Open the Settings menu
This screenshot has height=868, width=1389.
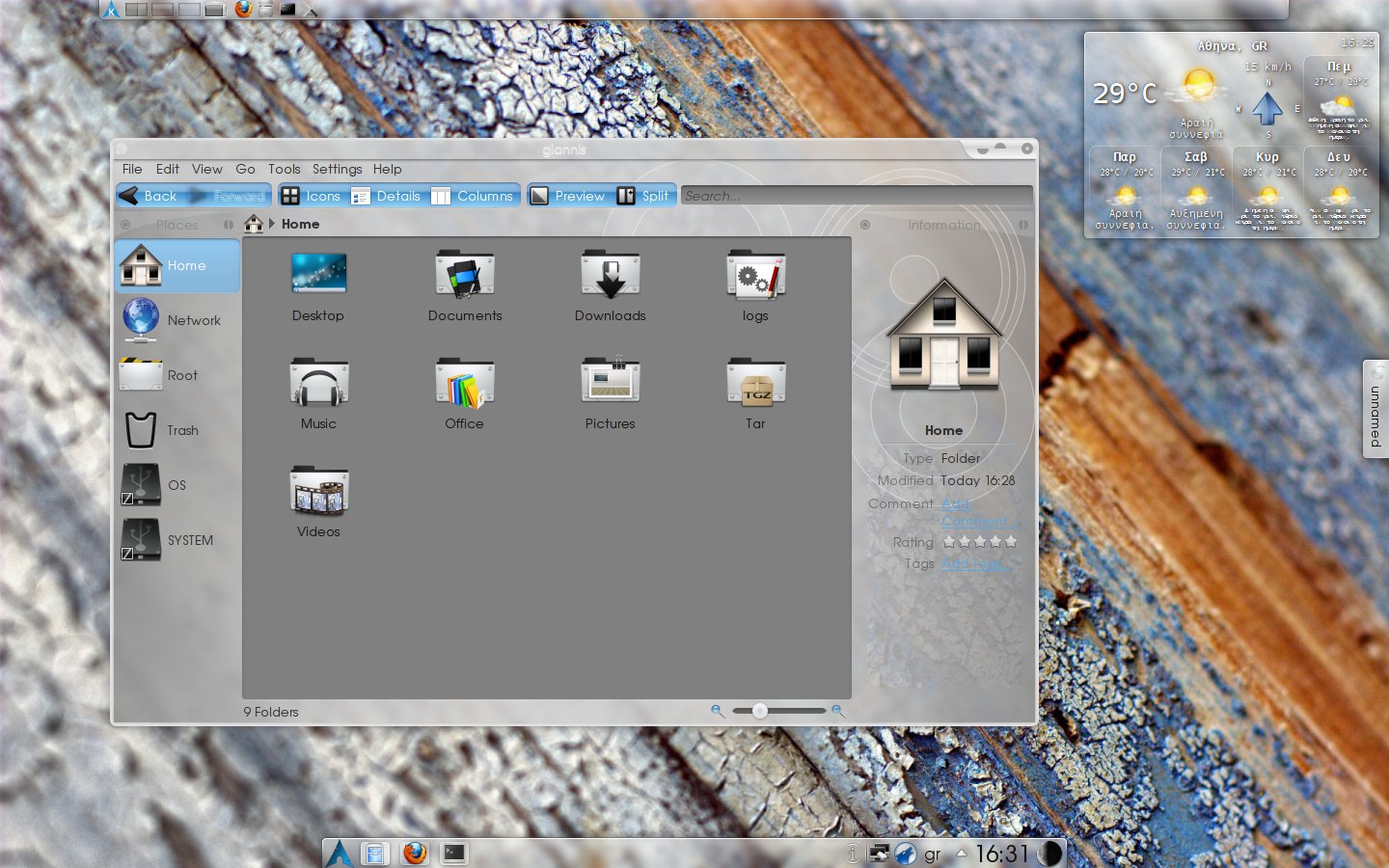pos(337,169)
